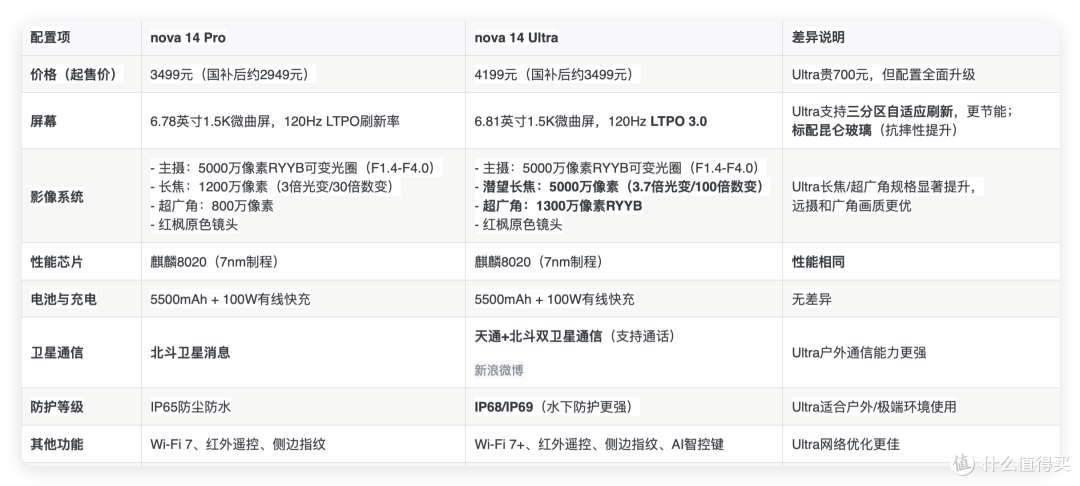Click 'Ultra网络优化更佳' cell

coord(845,444)
